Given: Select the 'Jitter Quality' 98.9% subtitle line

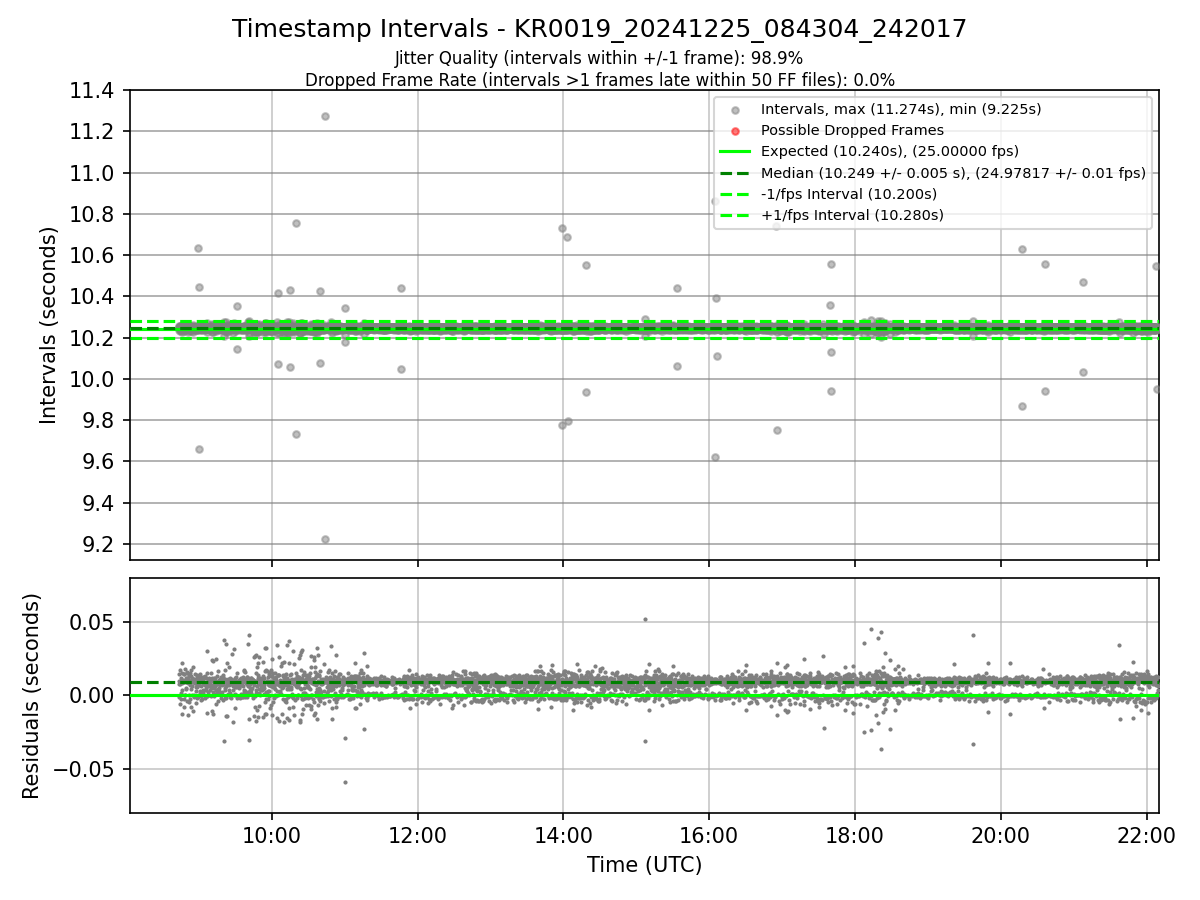Looking at the screenshot, I should pyautogui.click(x=599, y=58).
